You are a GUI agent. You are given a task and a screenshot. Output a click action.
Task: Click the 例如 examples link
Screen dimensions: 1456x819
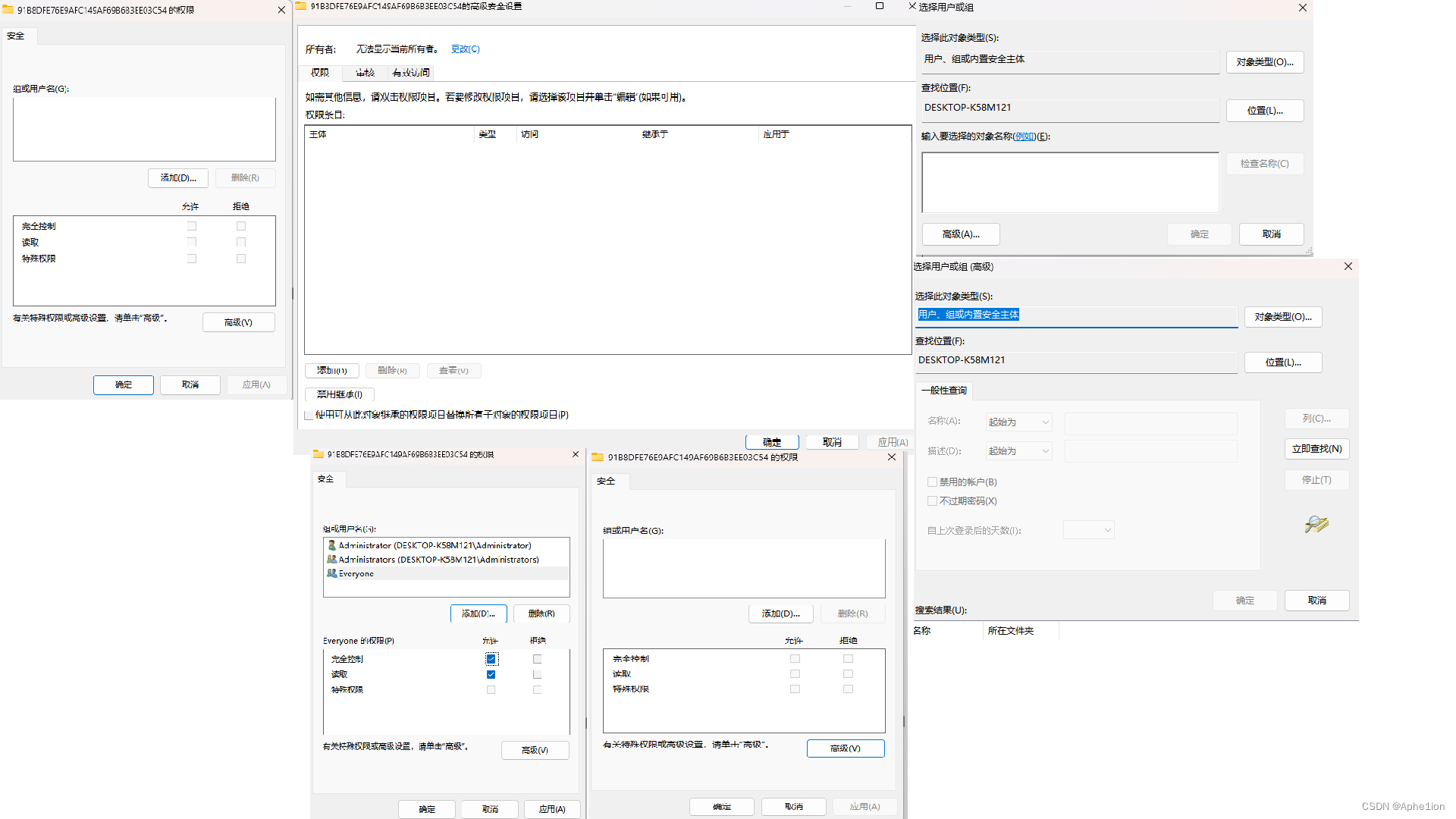pyautogui.click(x=1025, y=136)
